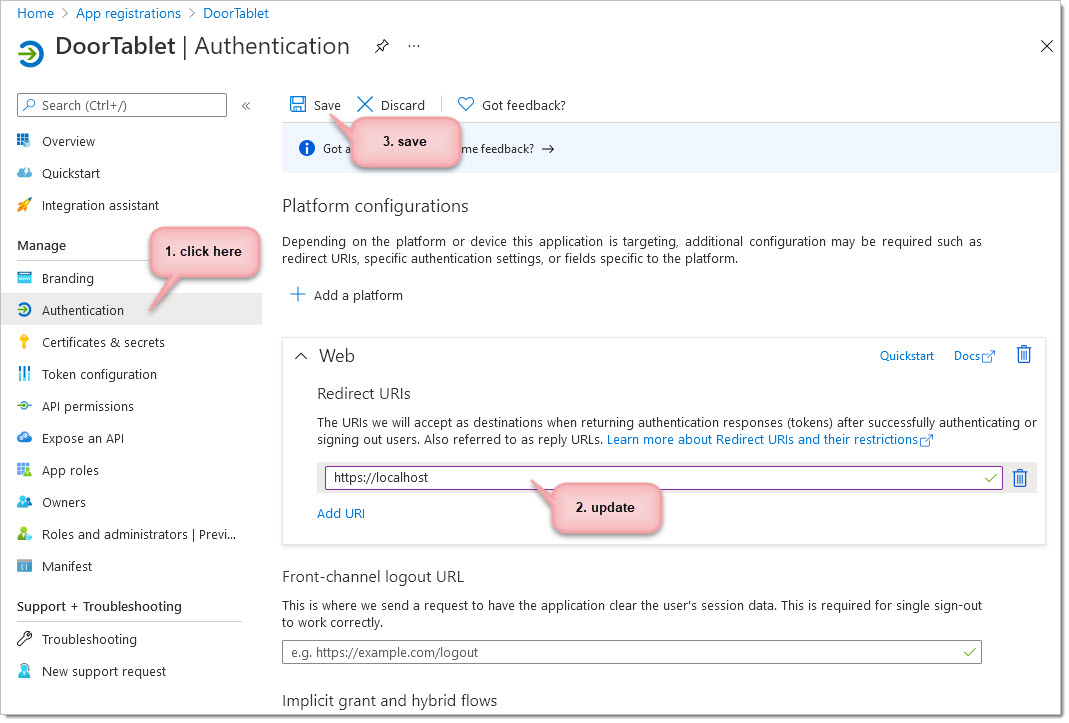The image size is (1069, 723).
Task: Open the Overview menu item
Action: tap(68, 141)
